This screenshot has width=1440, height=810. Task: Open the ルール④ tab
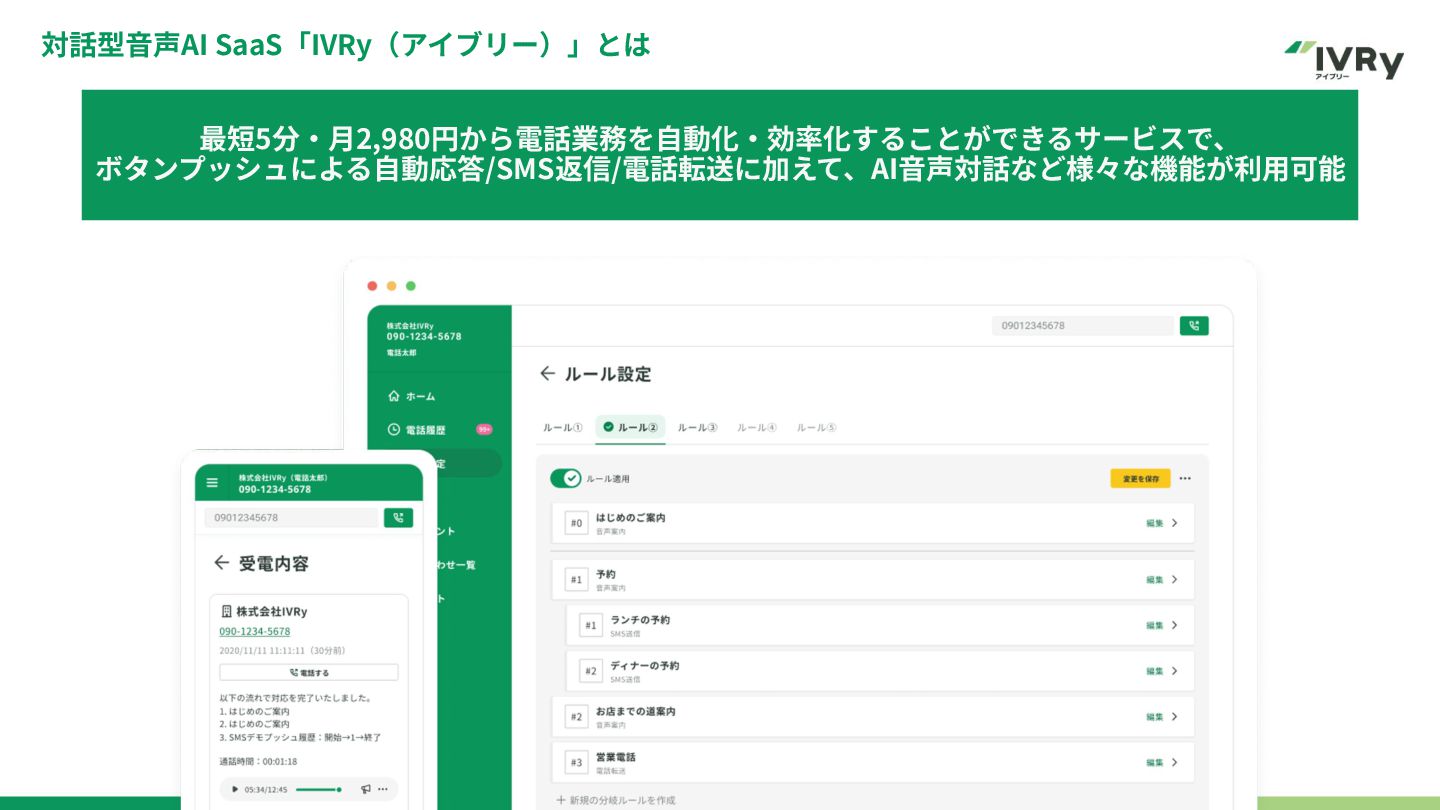coord(757,428)
